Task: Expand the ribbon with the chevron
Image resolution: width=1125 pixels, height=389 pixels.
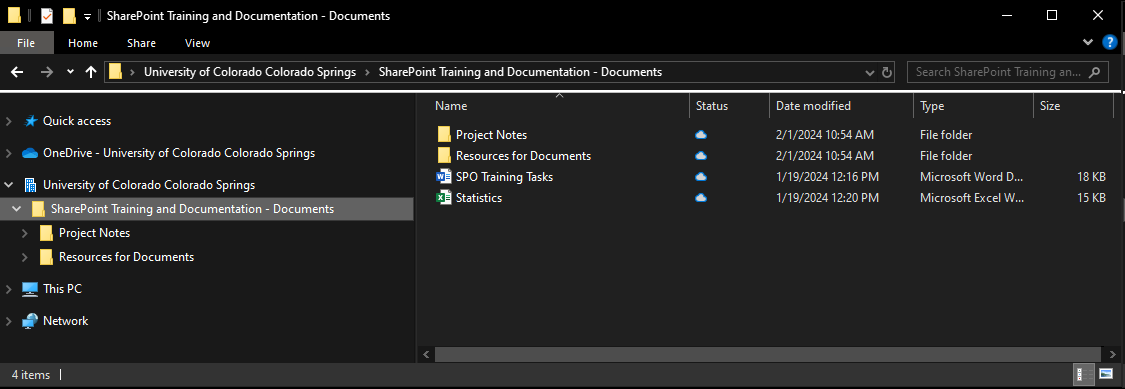Action: [1088, 43]
